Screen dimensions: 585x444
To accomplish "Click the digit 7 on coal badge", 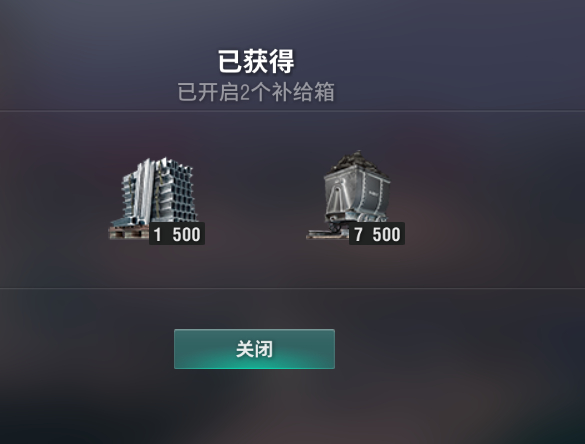I will (x=359, y=234).
